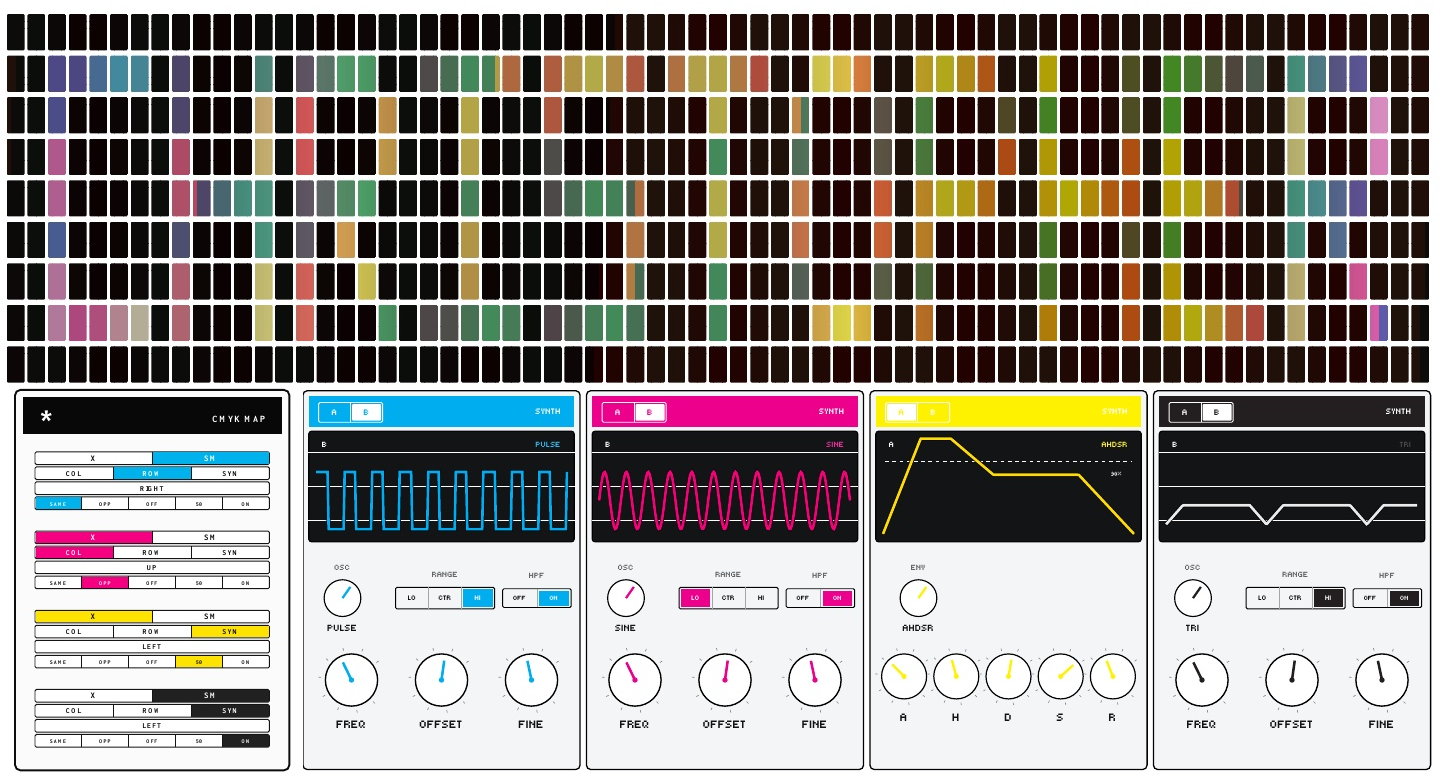Adjust the yellow envelope S knob

click(x=1061, y=676)
